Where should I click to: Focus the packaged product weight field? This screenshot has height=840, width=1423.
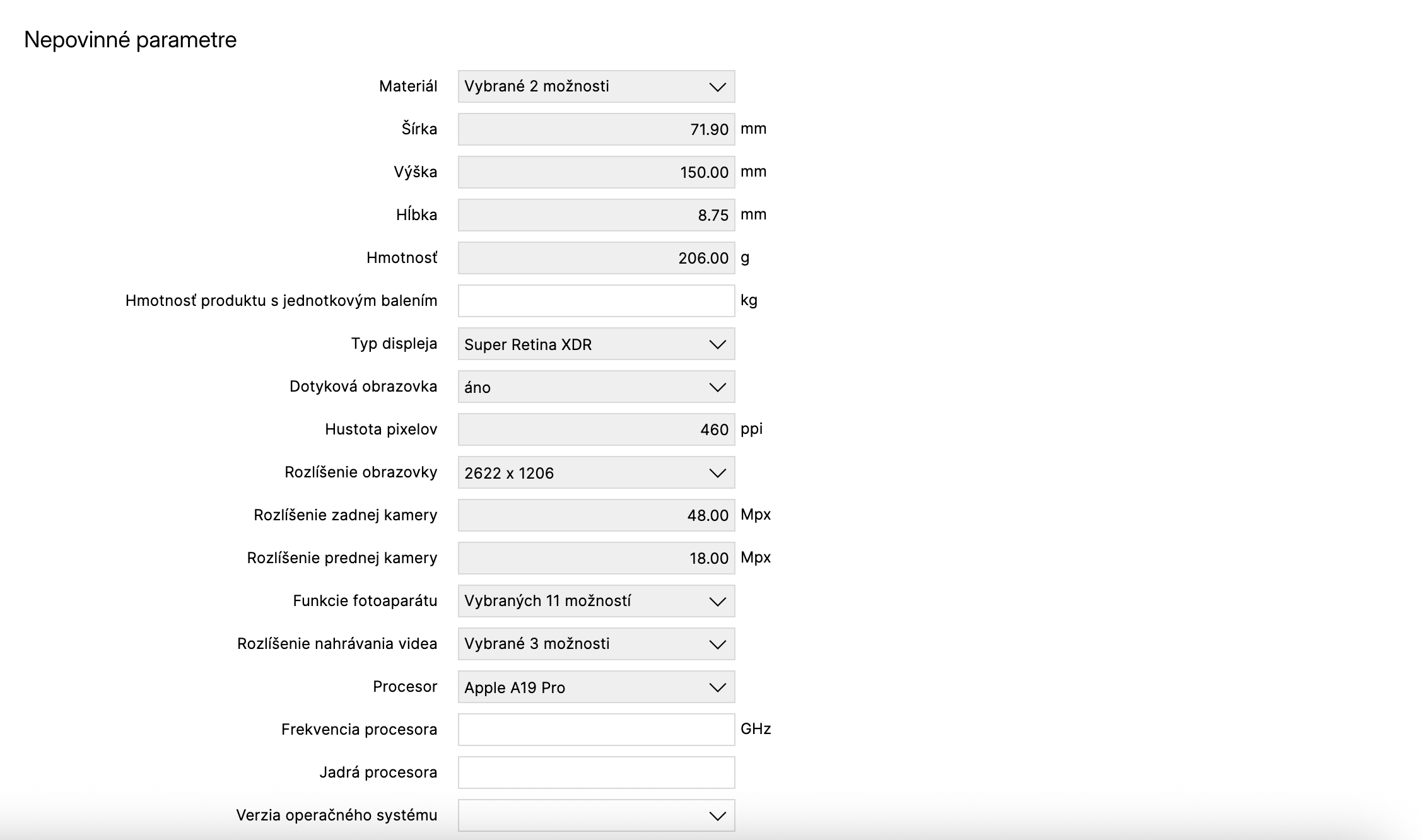(595, 301)
